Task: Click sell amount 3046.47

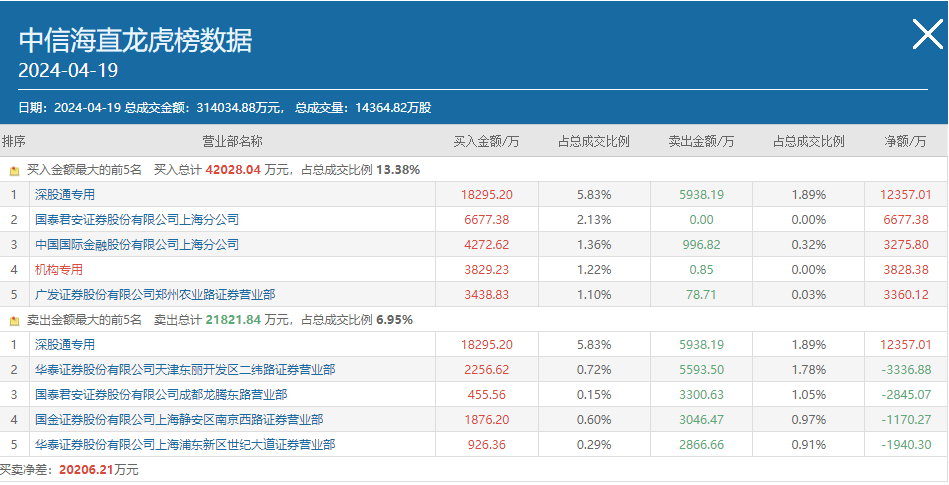Action: (701, 420)
